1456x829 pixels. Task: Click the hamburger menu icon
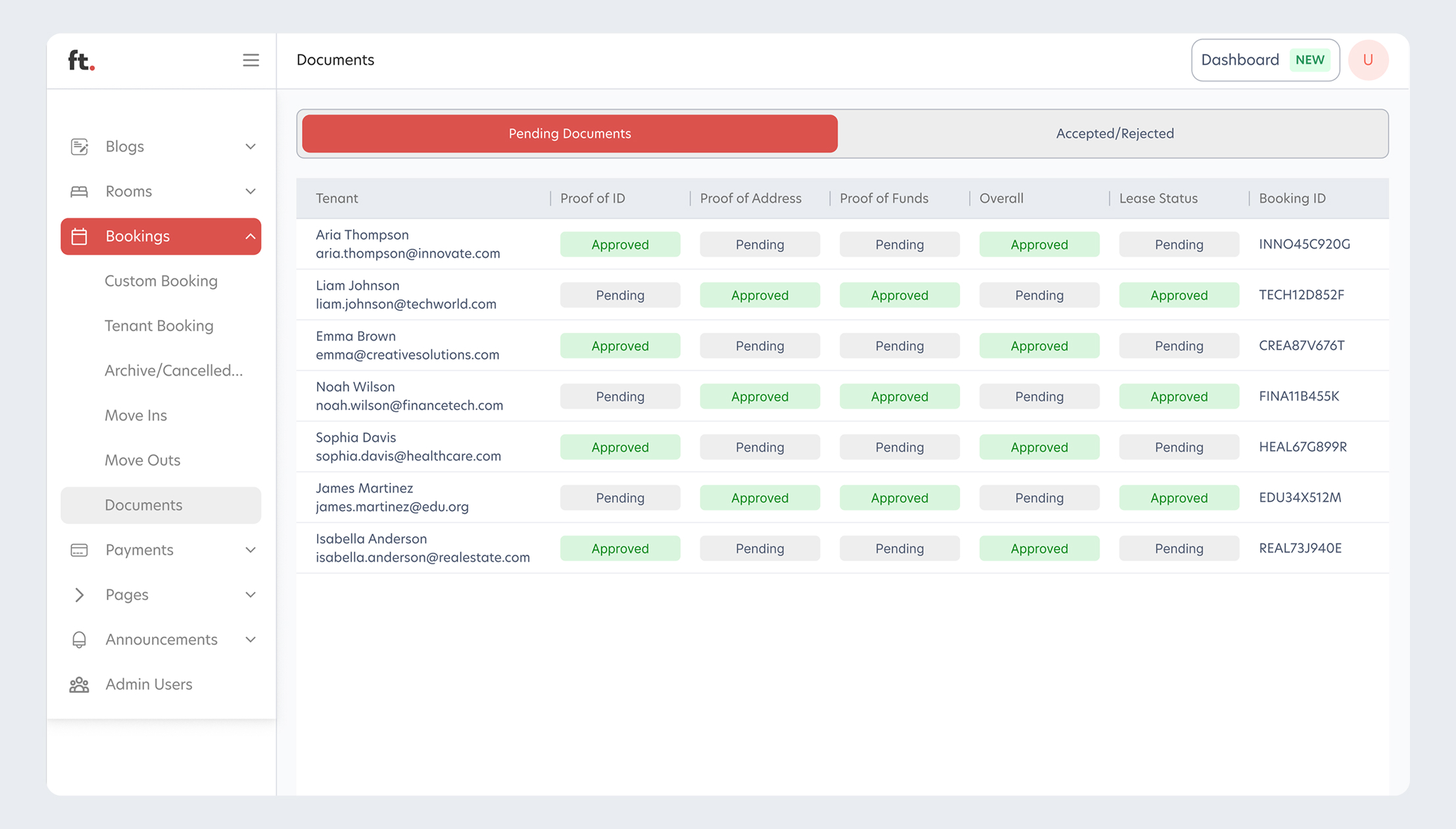(251, 60)
